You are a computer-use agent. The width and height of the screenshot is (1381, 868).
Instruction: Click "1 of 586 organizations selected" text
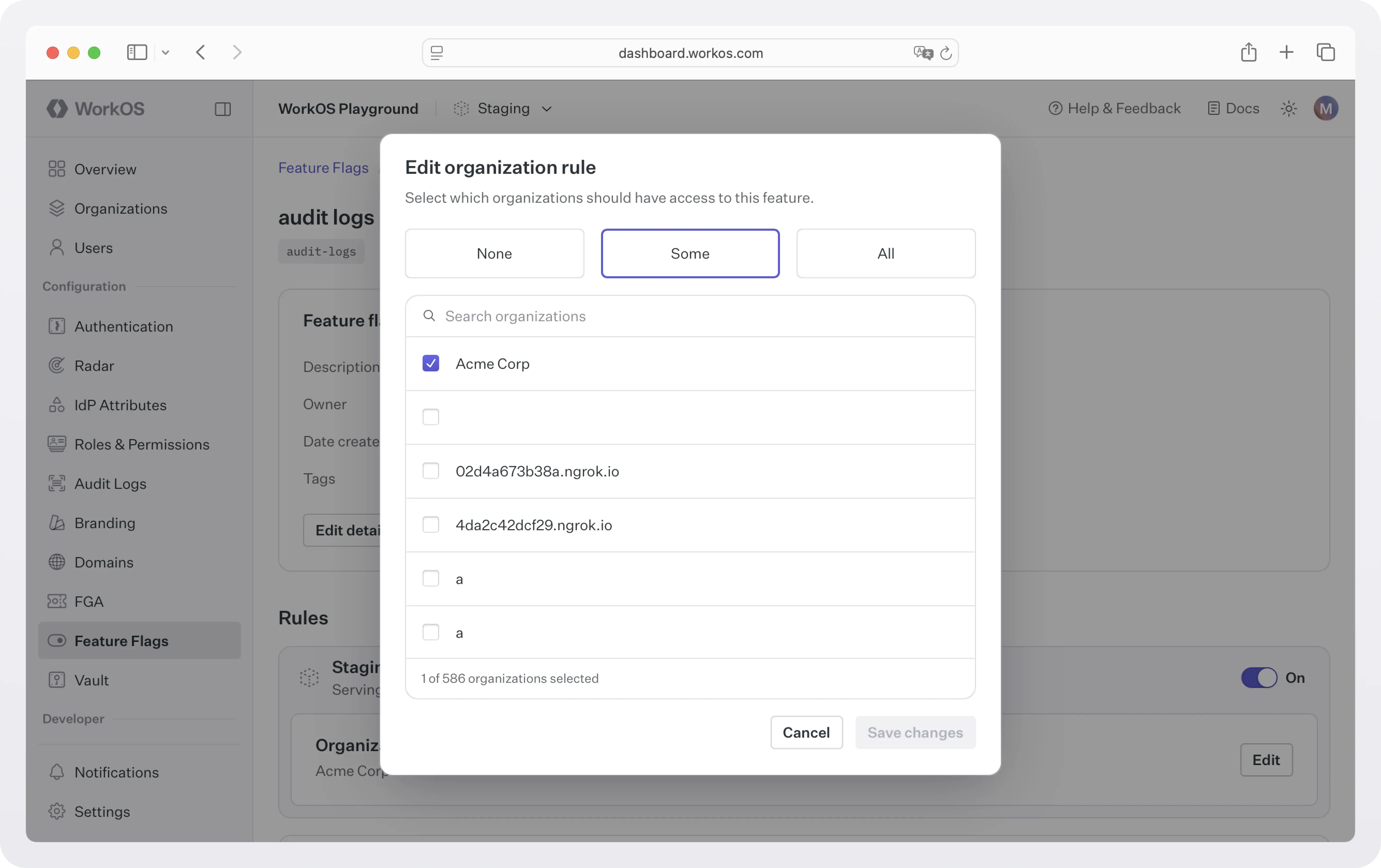pos(510,678)
